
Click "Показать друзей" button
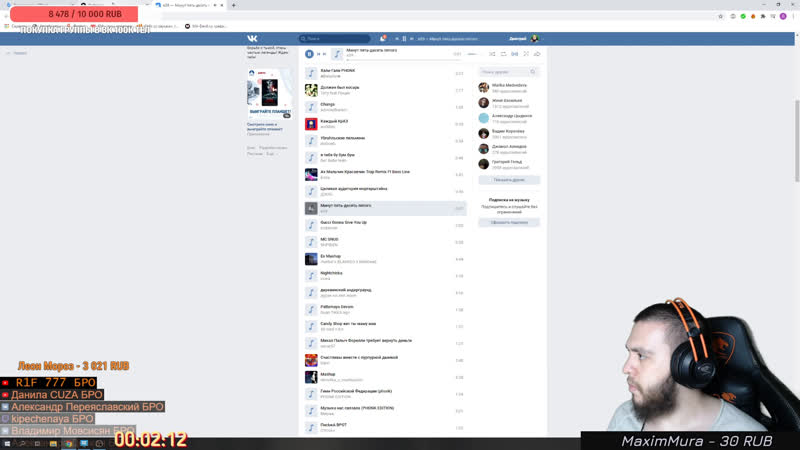pyautogui.click(x=509, y=180)
